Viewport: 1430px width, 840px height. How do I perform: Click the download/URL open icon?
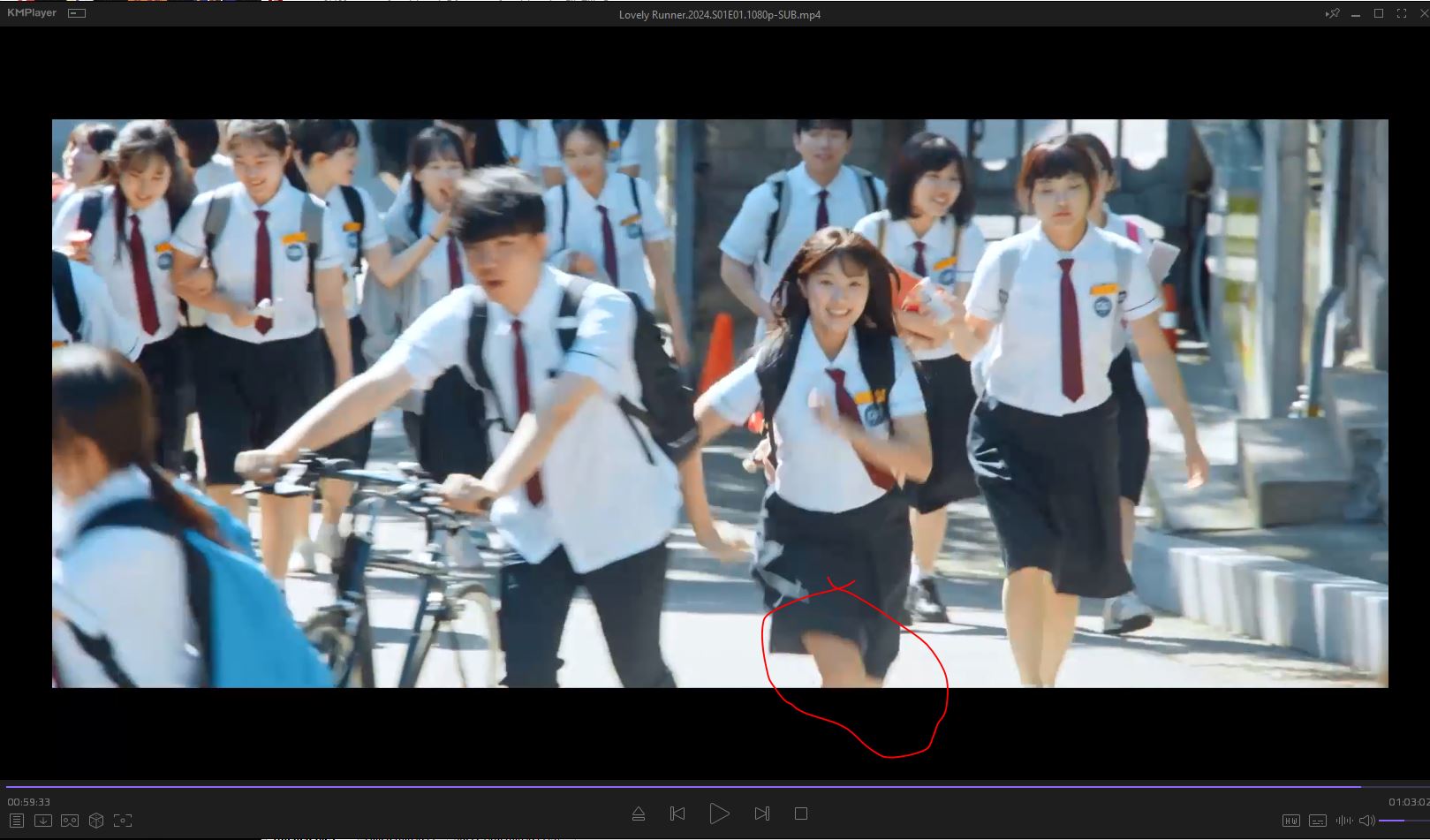pos(42,821)
